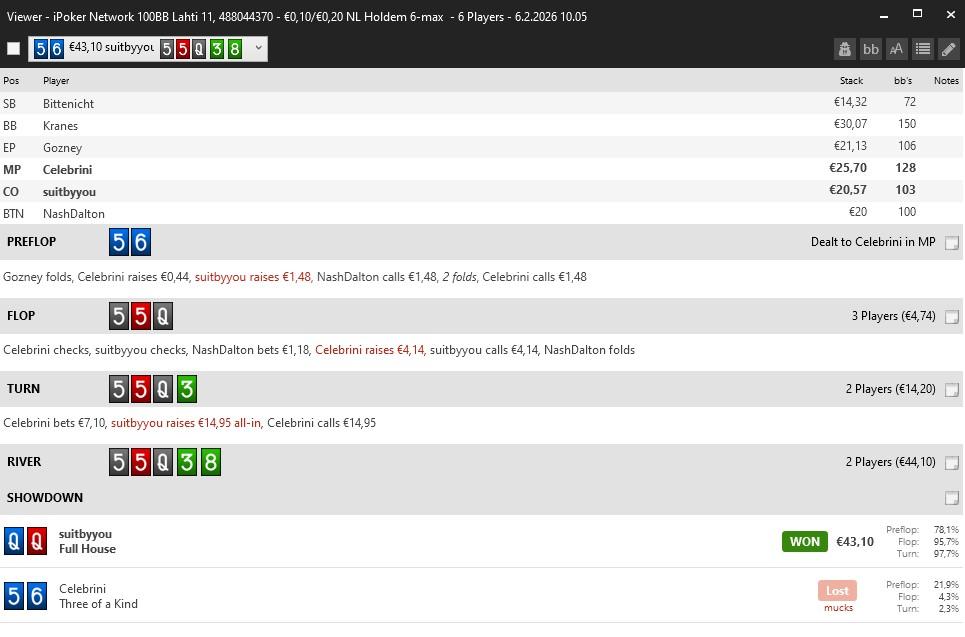The image size is (965, 637).
Task: Click the Notes column header
Action: (945, 81)
